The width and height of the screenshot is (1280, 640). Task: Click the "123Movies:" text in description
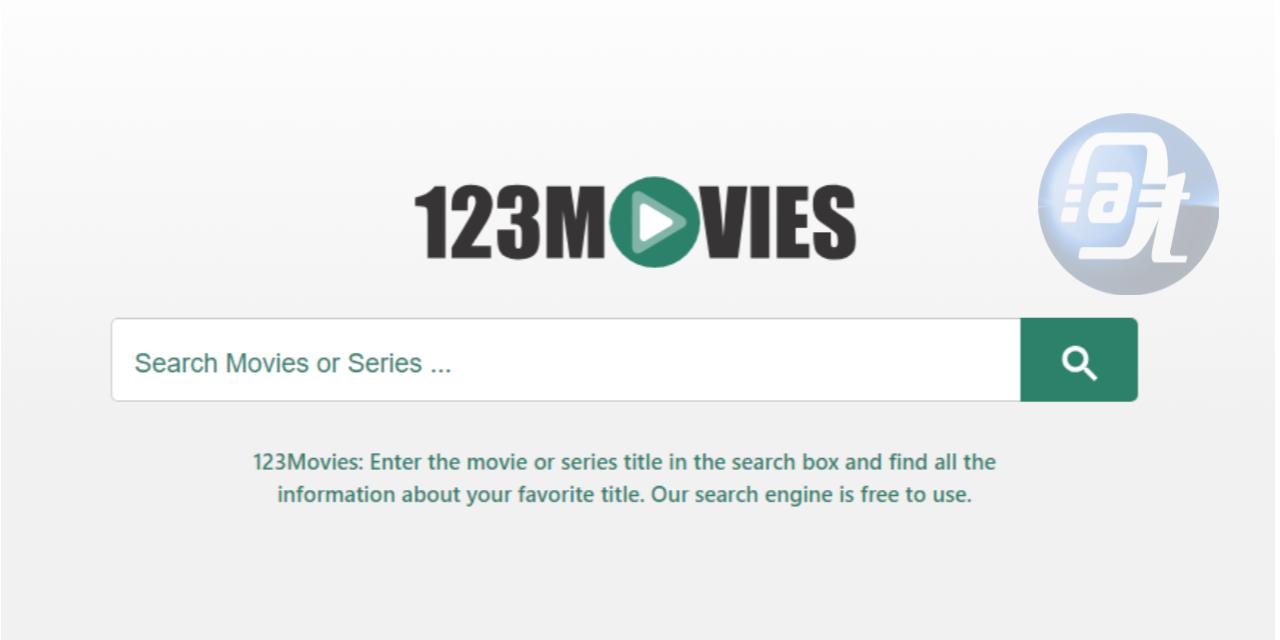click(310, 463)
